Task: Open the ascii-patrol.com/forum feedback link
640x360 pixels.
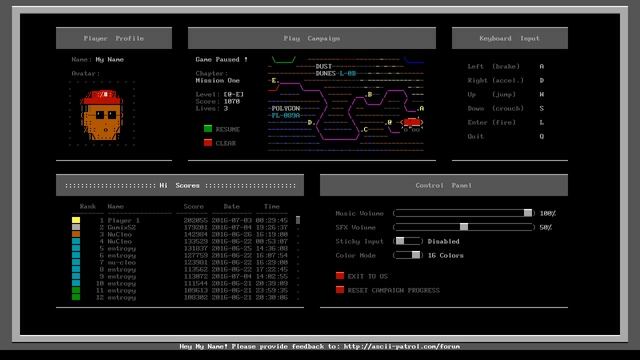Action: [x=402, y=347]
